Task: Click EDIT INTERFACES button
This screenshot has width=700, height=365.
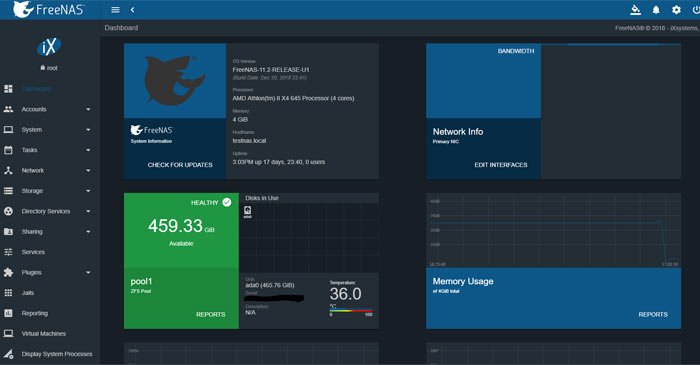Action: click(500, 165)
